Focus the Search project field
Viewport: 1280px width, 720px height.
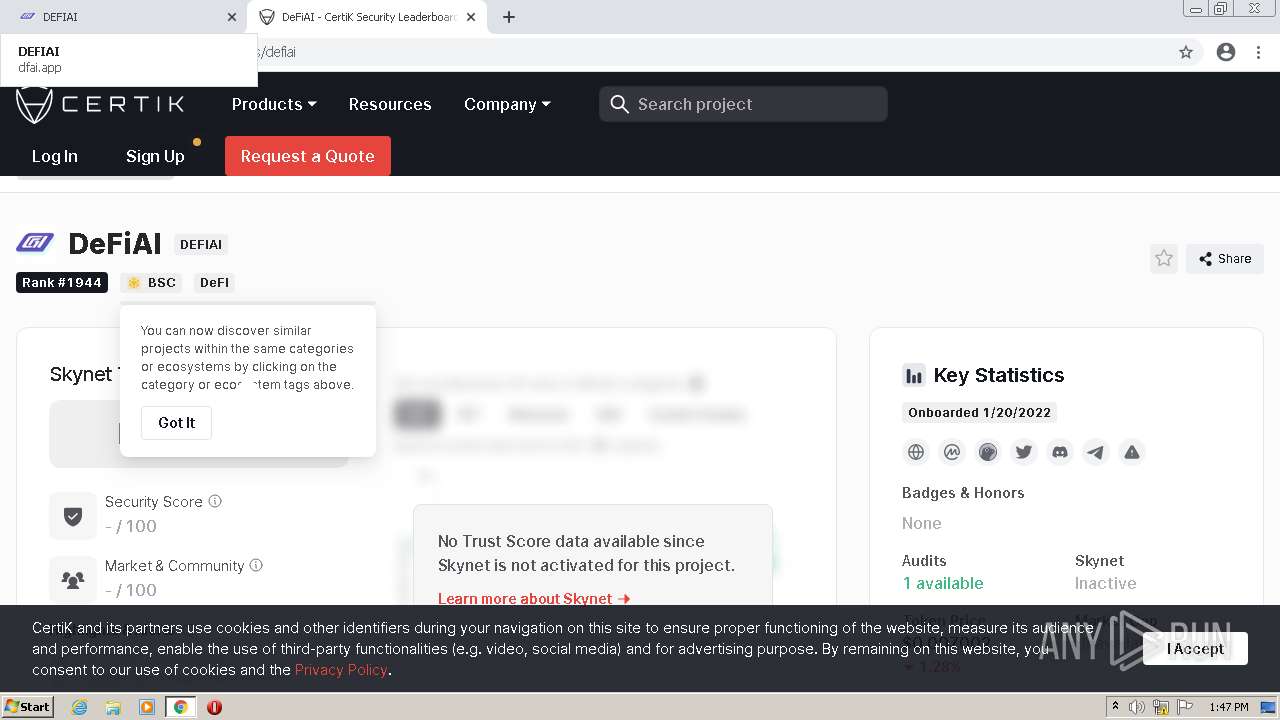tap(743, 104)
